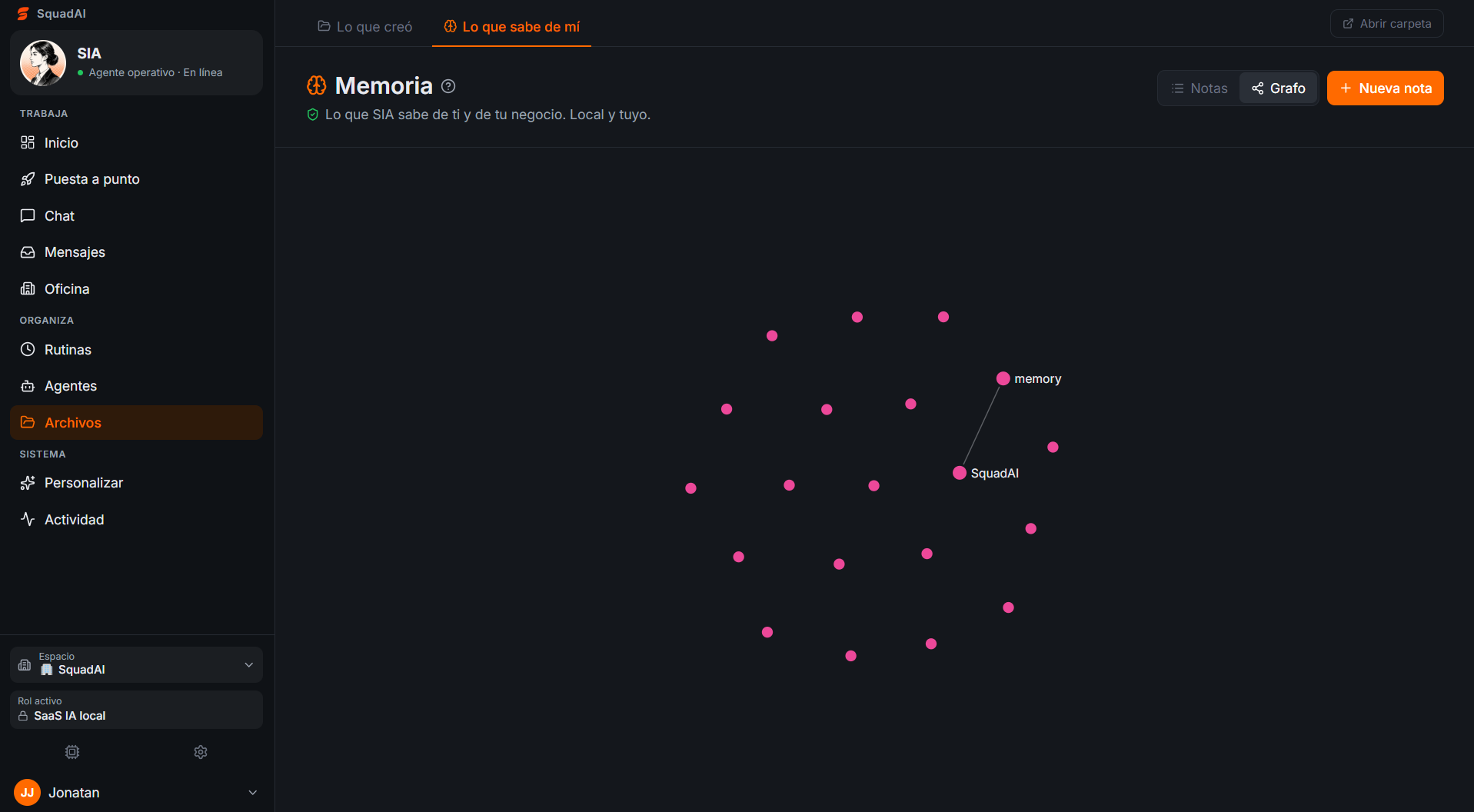
Task: Open the Actividad pulse icon
Action: point(28,520)
